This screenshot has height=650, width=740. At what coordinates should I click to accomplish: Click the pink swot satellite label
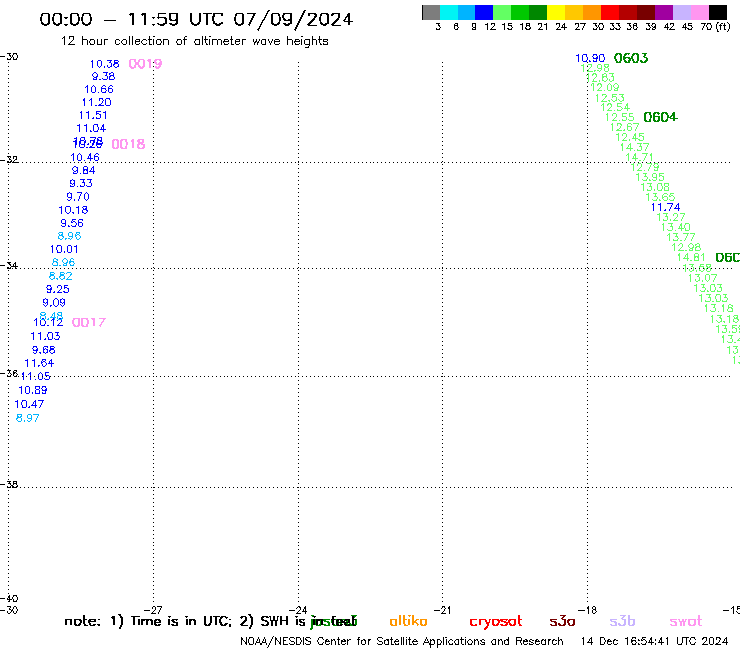685,621
